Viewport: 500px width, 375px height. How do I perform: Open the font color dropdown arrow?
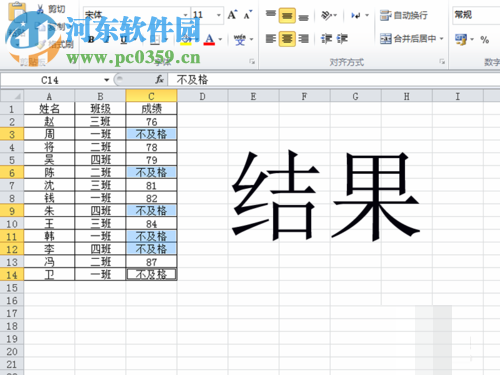tap(220, 39)
